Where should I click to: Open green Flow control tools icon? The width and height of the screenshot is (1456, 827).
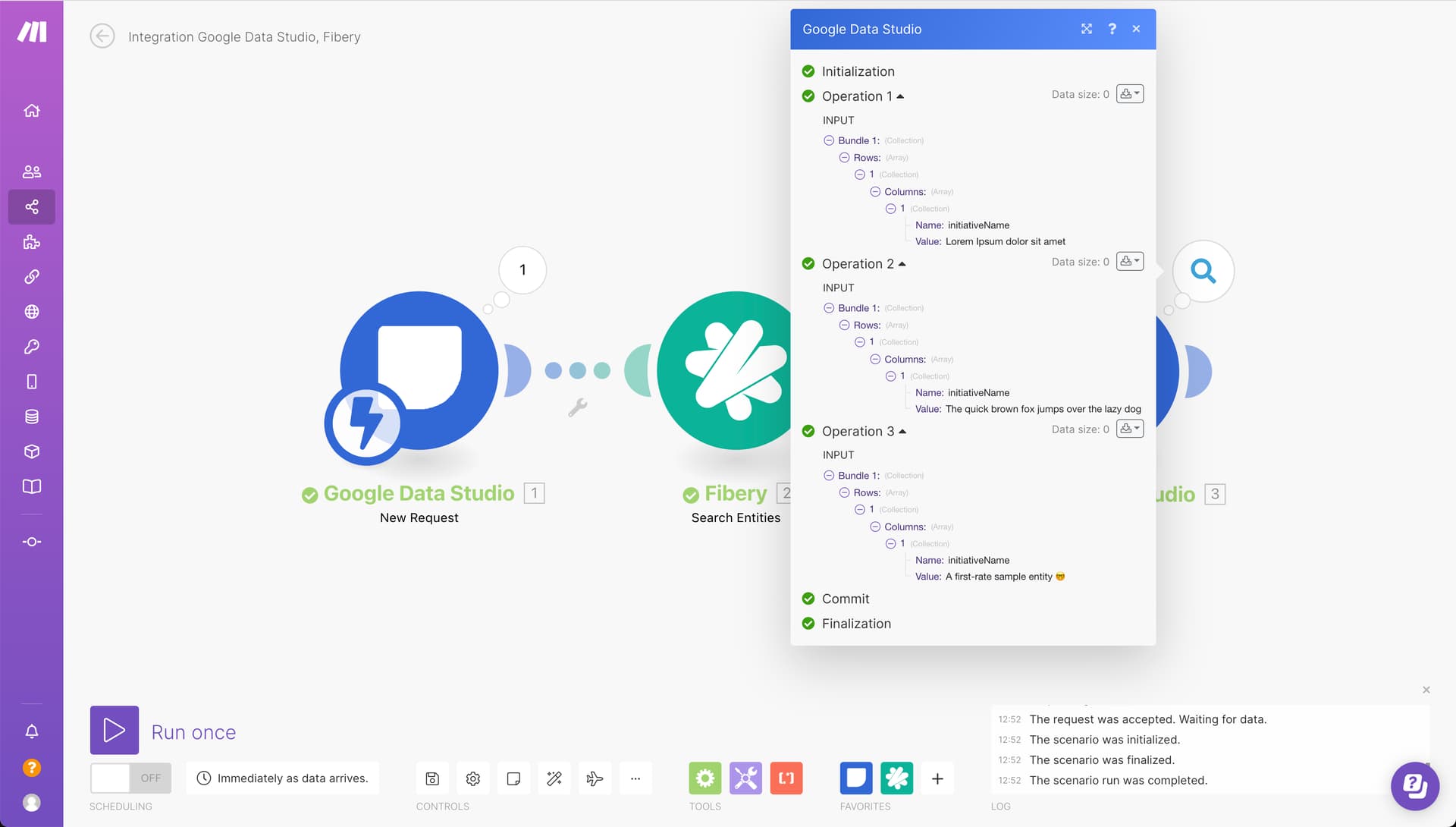(705, 778)
